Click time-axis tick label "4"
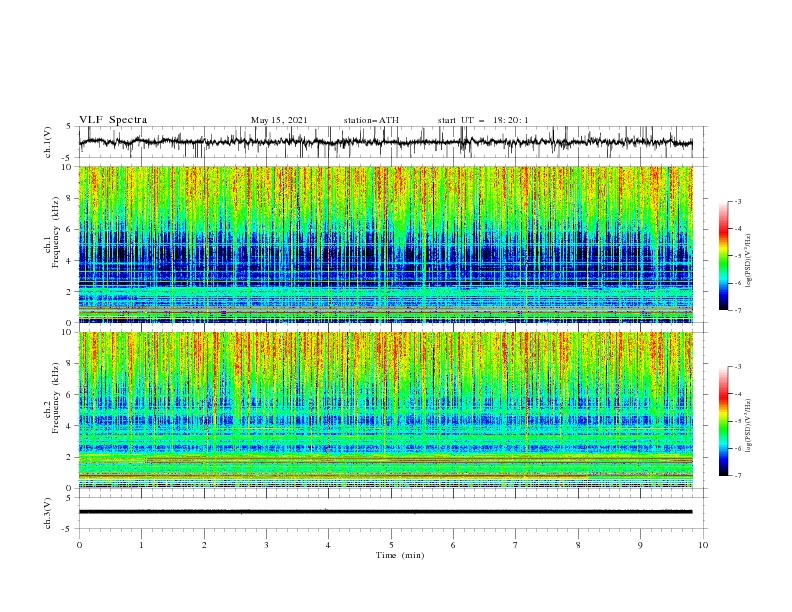This screenshot has height=612, width=792. point(328,545)
